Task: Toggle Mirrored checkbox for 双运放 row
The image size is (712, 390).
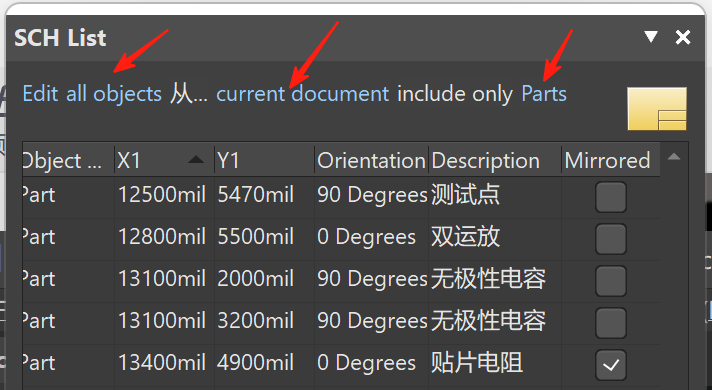Action: click(611, 239)
